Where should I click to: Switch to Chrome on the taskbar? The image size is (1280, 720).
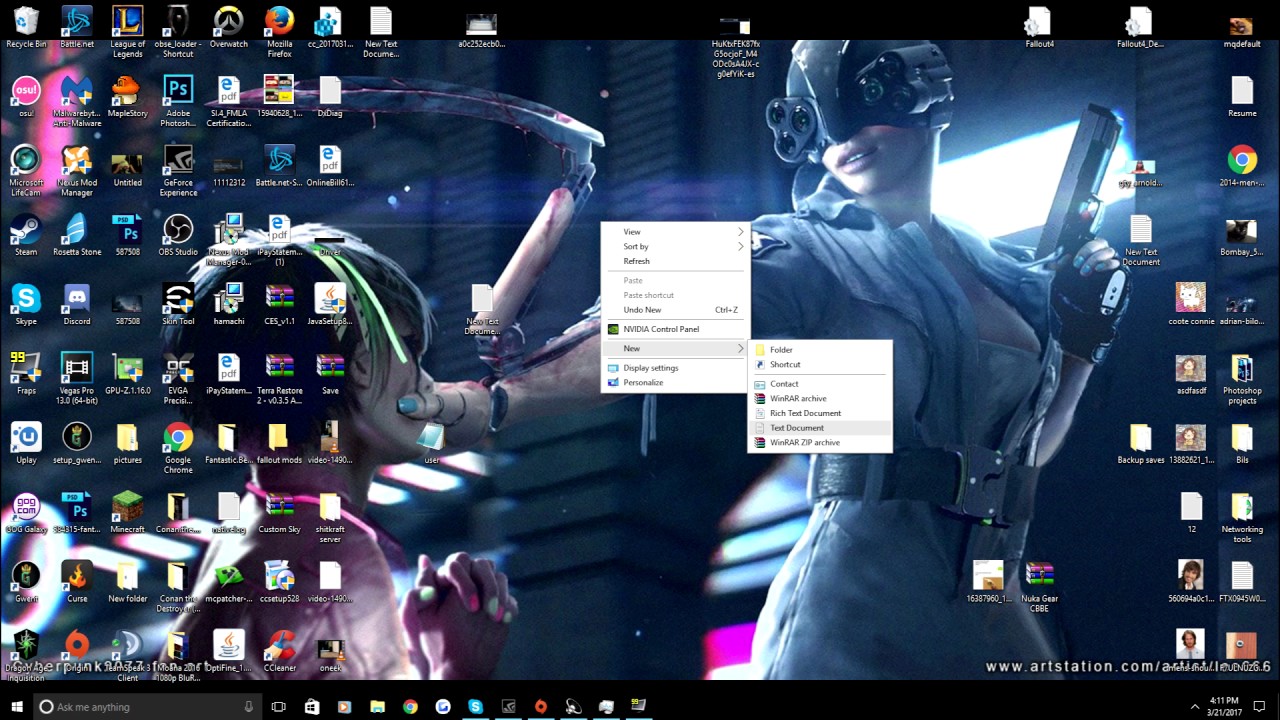410,707
